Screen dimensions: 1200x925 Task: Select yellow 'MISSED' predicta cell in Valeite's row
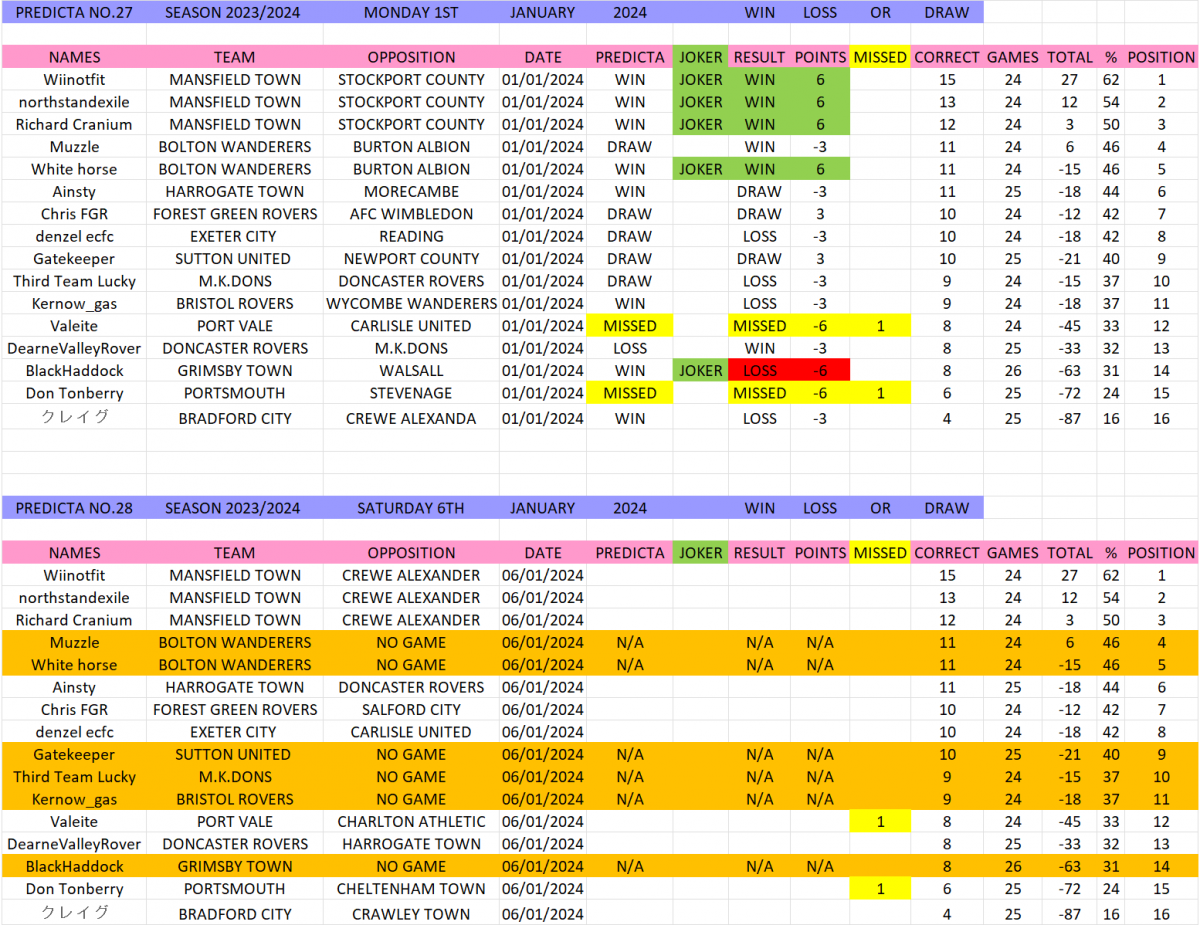tap(630, 326)
